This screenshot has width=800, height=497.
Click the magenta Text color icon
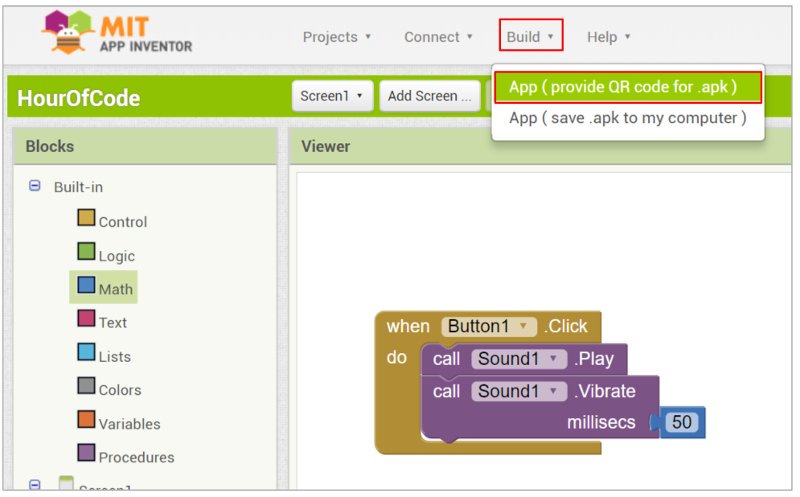[x=86, y=318]
